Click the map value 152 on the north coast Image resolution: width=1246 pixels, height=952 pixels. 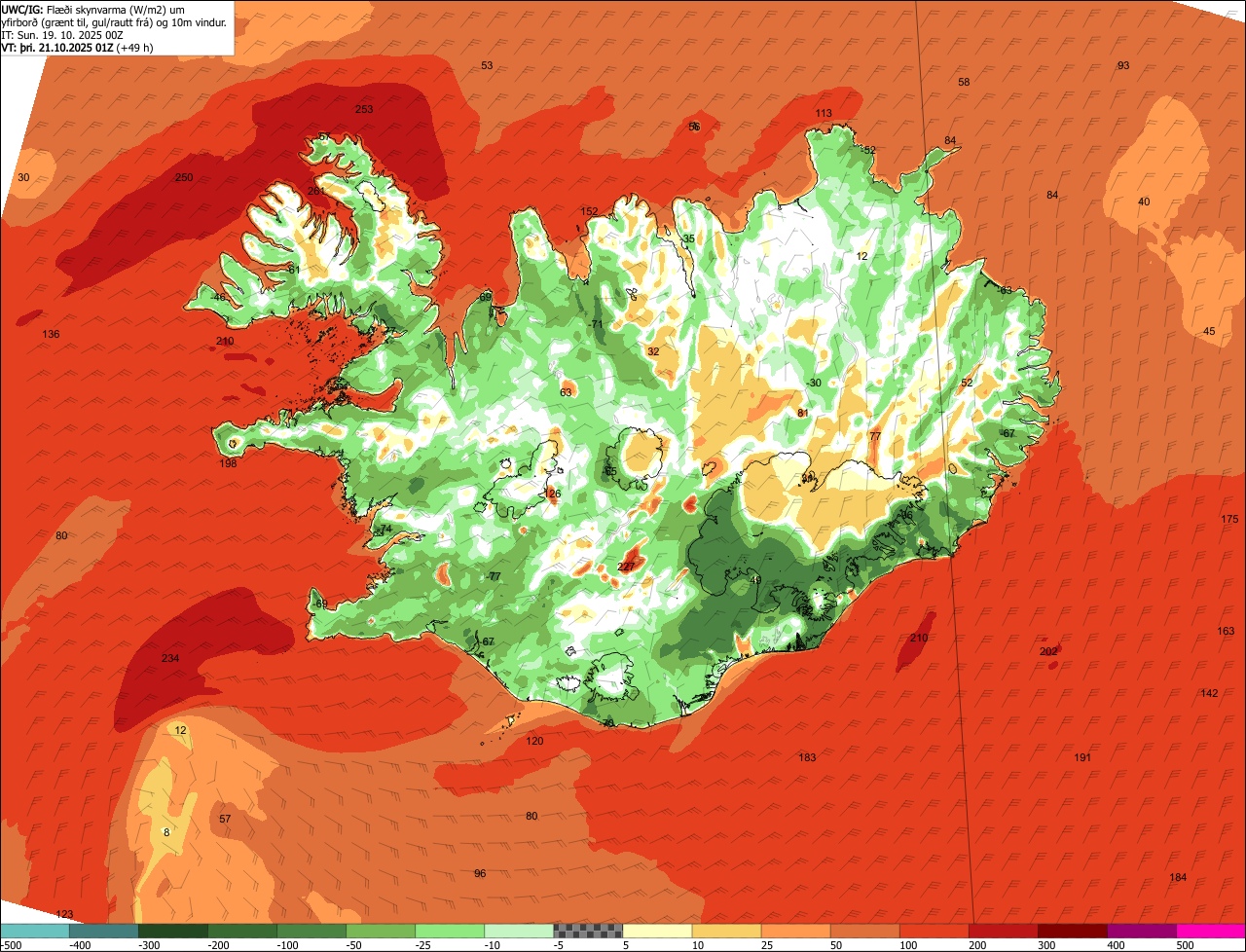(589, 211)
